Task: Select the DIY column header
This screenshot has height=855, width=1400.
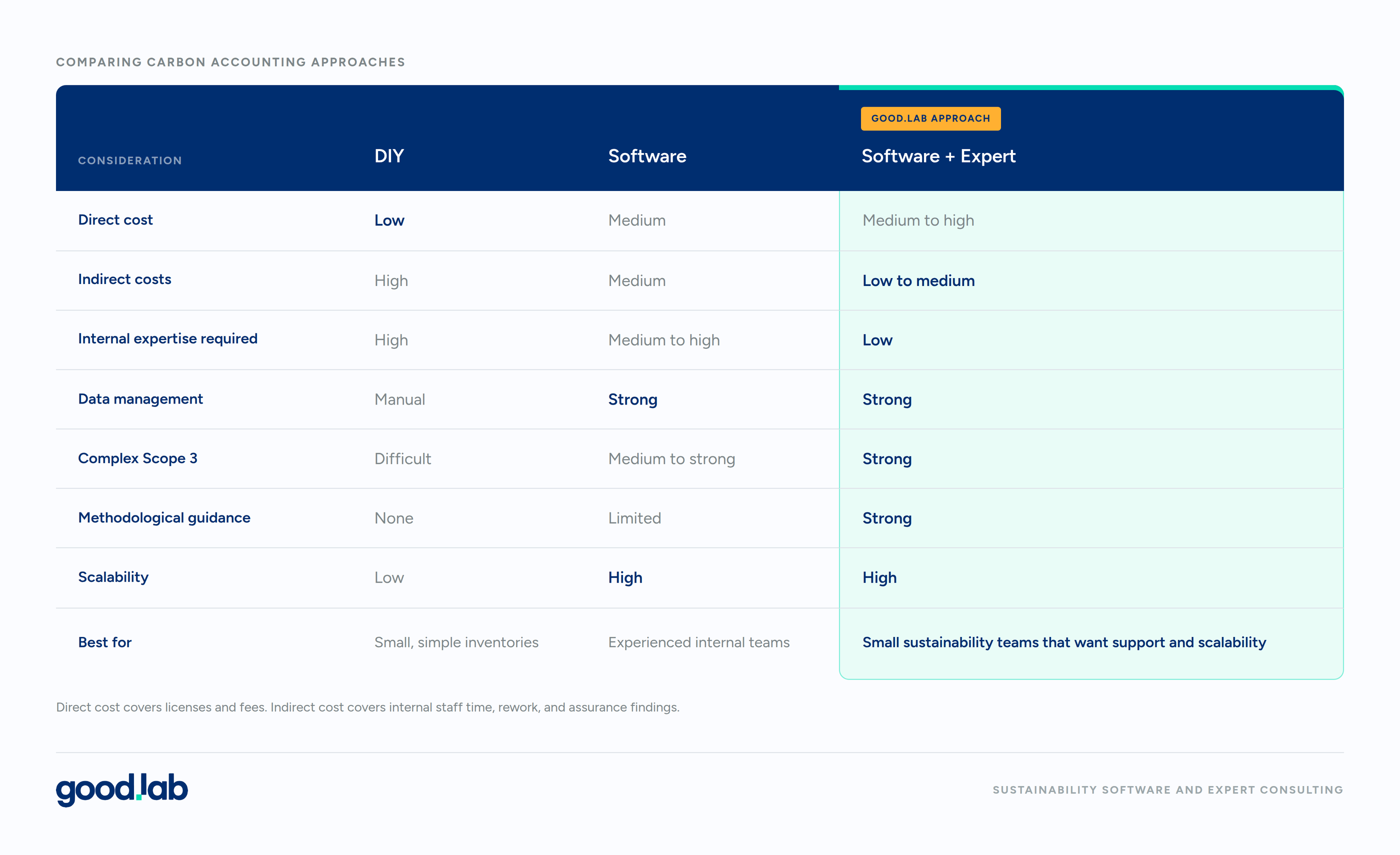Action: (389, 156)
